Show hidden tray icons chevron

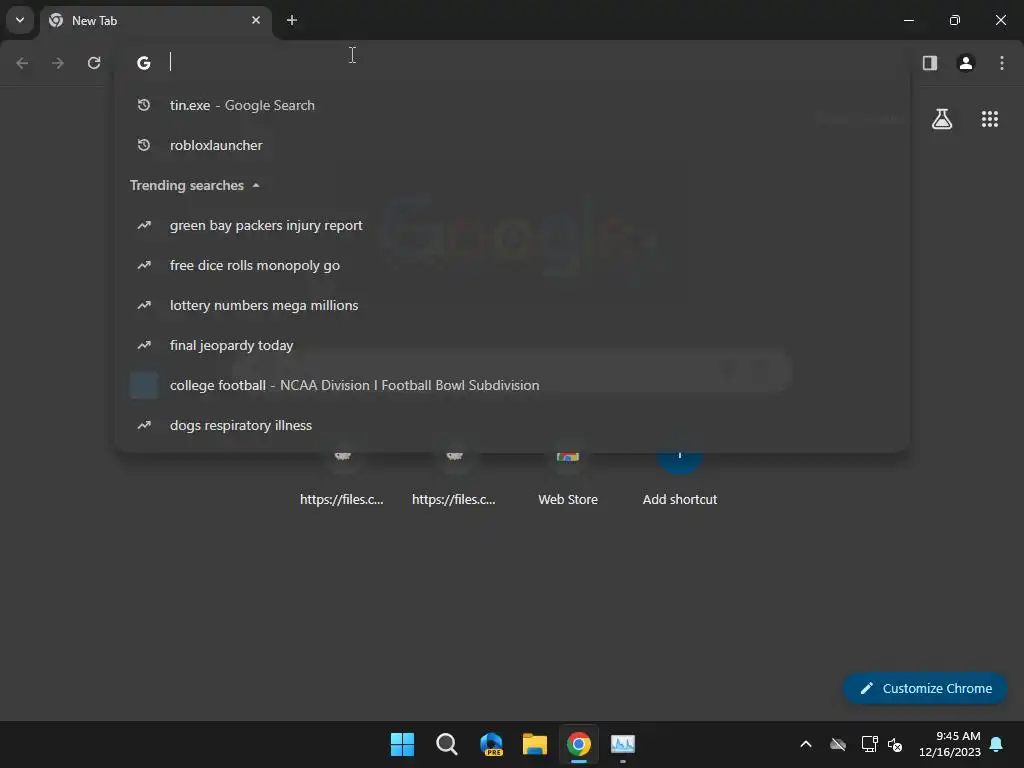[806, 744]
